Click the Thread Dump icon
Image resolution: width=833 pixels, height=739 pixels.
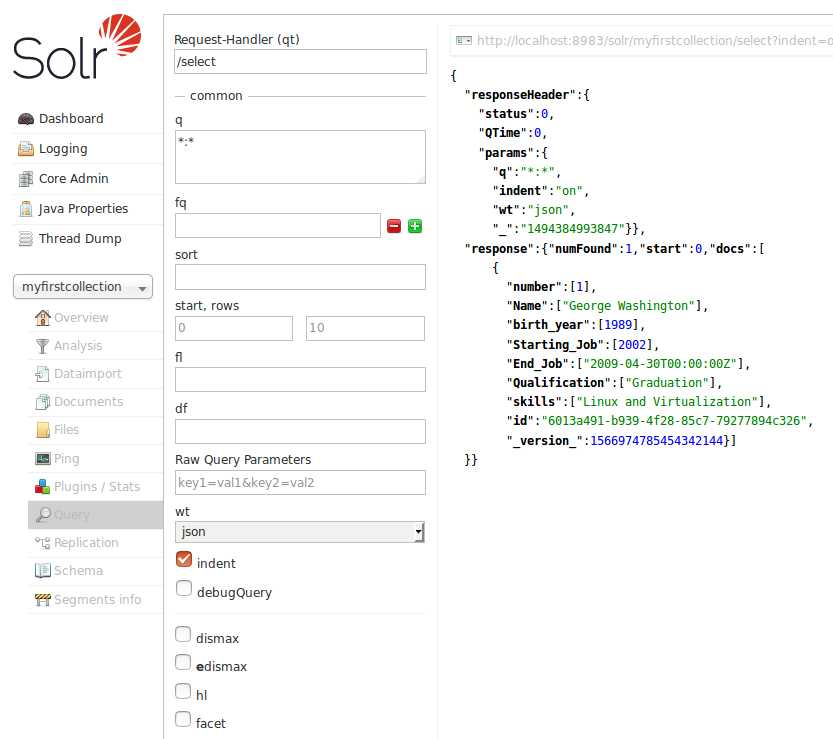coord(26,239)
